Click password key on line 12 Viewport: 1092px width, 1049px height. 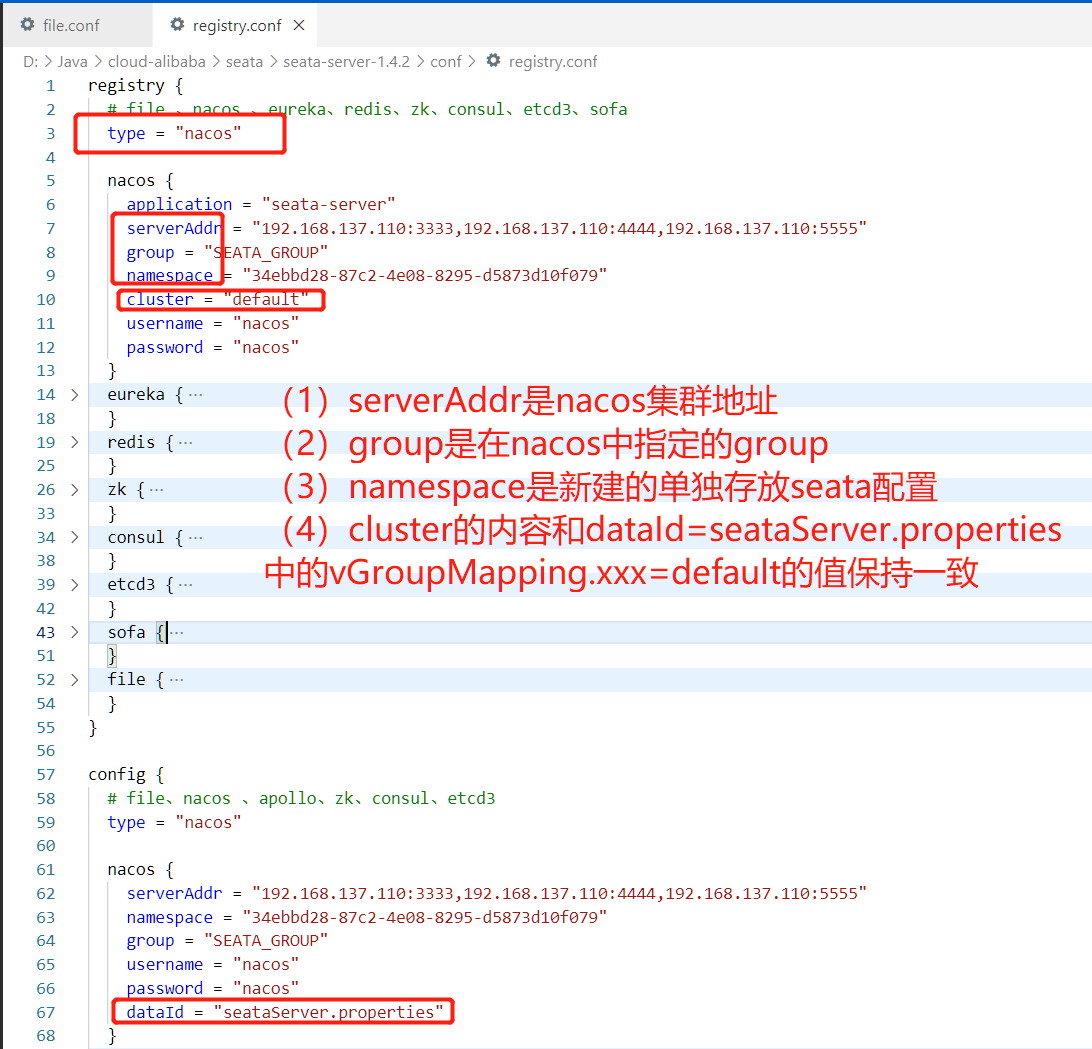164,347
